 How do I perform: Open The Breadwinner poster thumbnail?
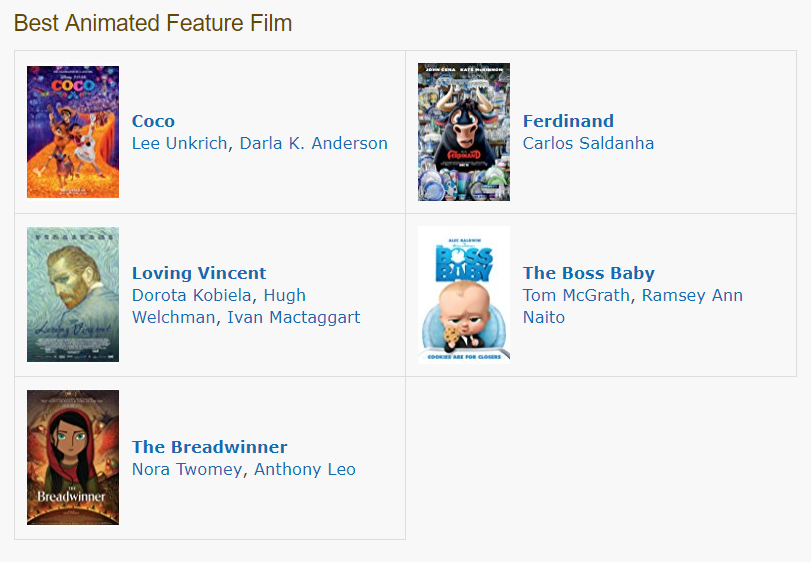pyautogui.click(x=73, y=457)
